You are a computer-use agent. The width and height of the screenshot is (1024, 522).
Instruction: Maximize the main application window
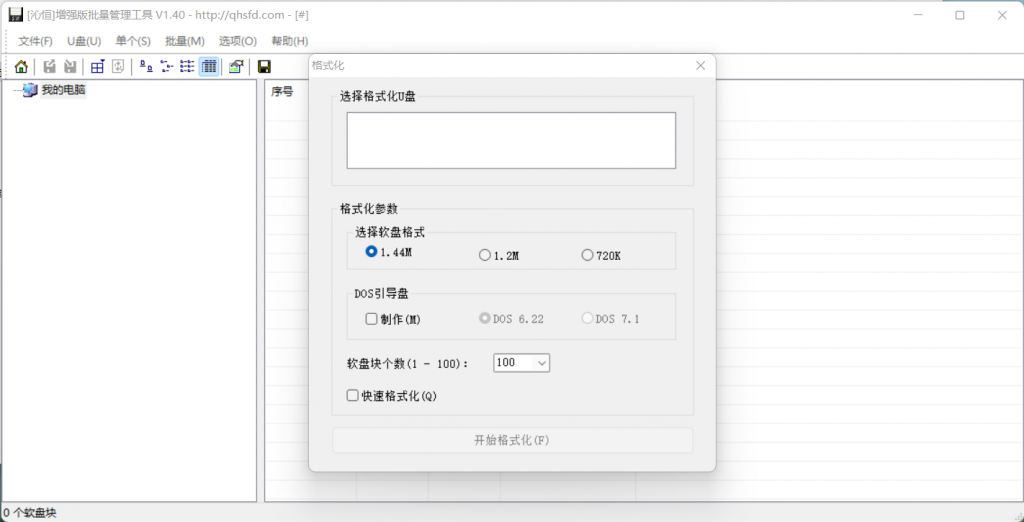coord(960,15)
